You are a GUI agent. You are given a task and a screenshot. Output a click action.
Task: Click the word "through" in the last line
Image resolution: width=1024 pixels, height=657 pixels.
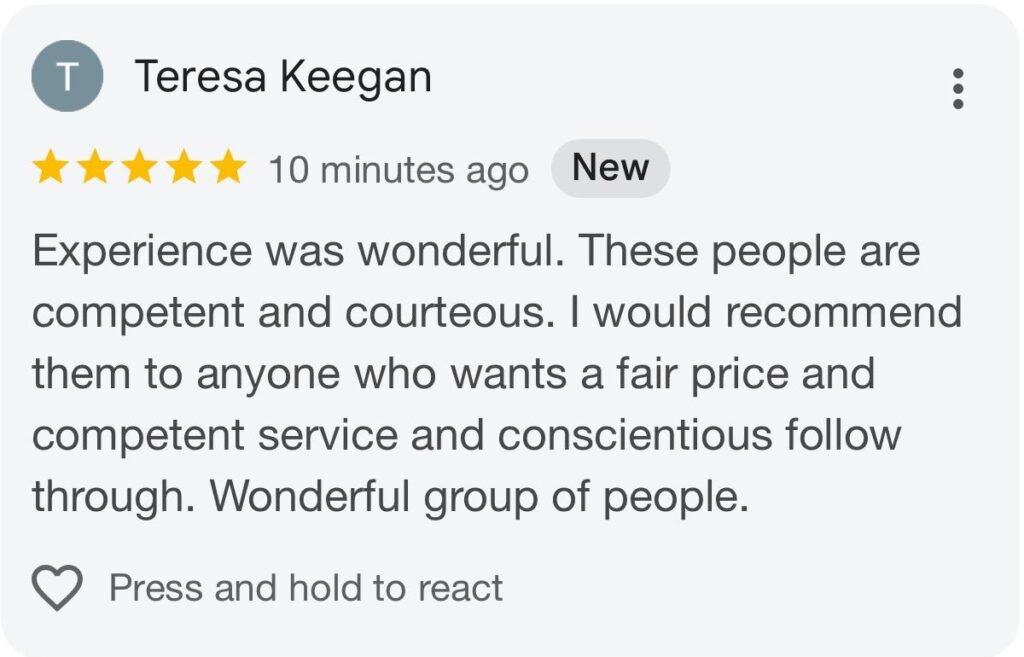coord(108,497)
